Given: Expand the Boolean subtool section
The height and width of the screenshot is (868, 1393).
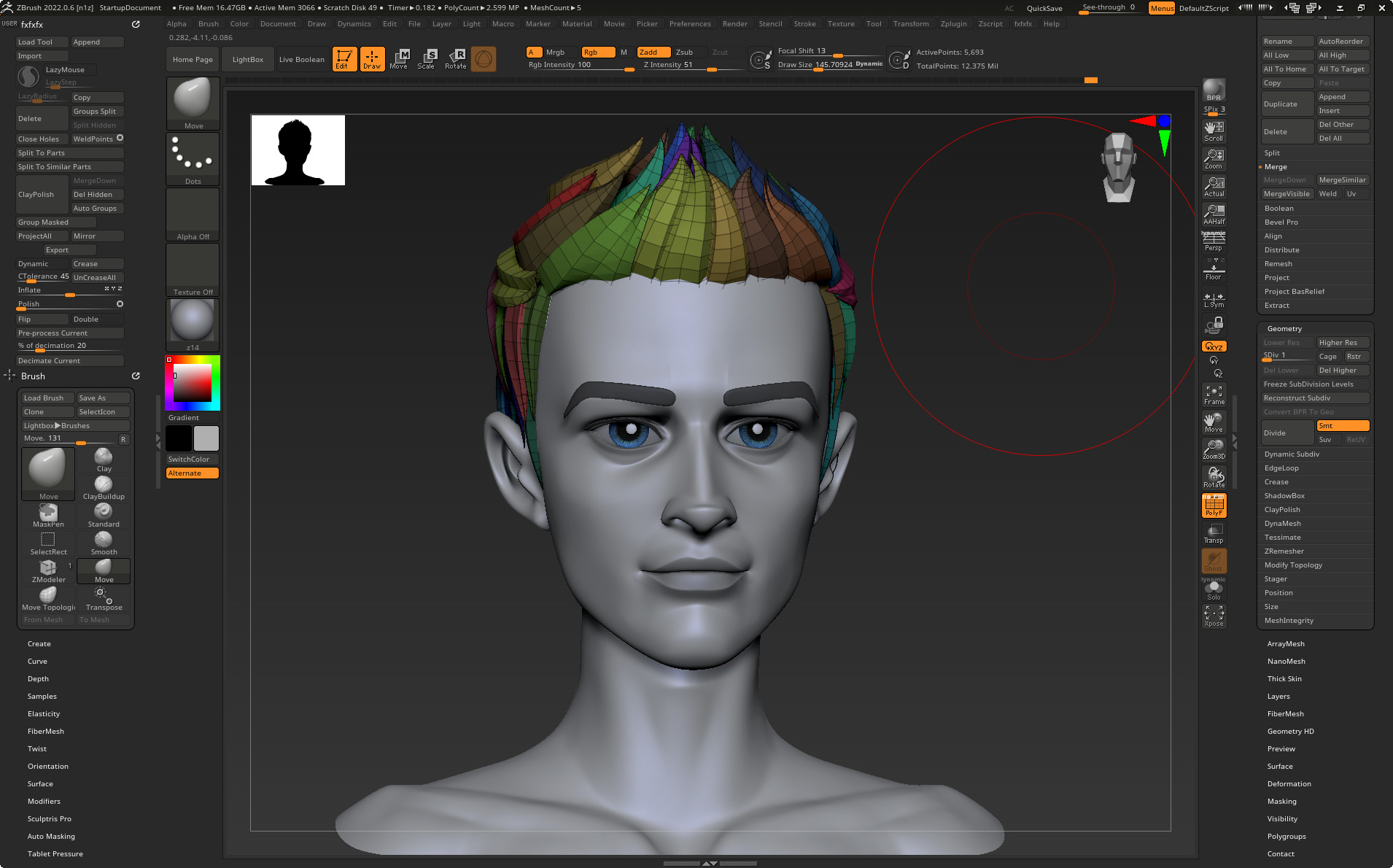Looking at the screenshot, I should 1278,209.
